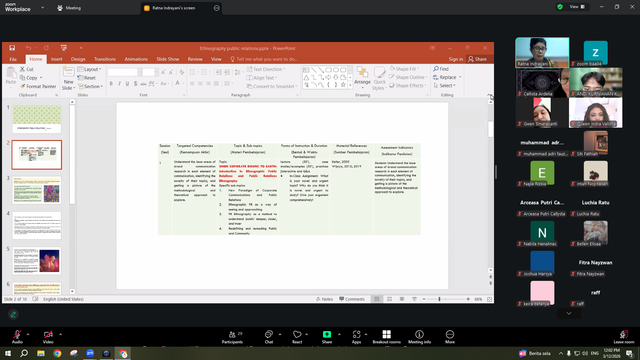Open Zoom Workplace dropdown menu
The image size is (640, 360).
(x=42, y=7)
